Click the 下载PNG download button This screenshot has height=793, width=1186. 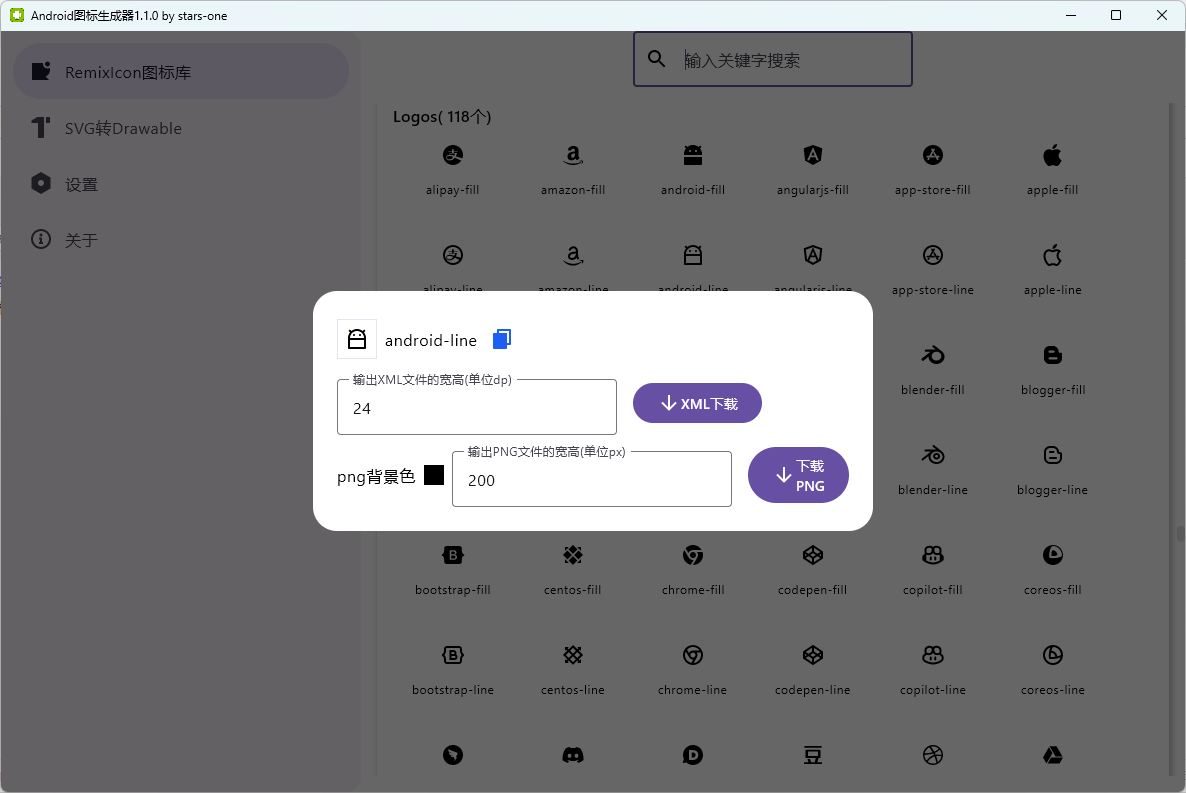coord(798,475)
